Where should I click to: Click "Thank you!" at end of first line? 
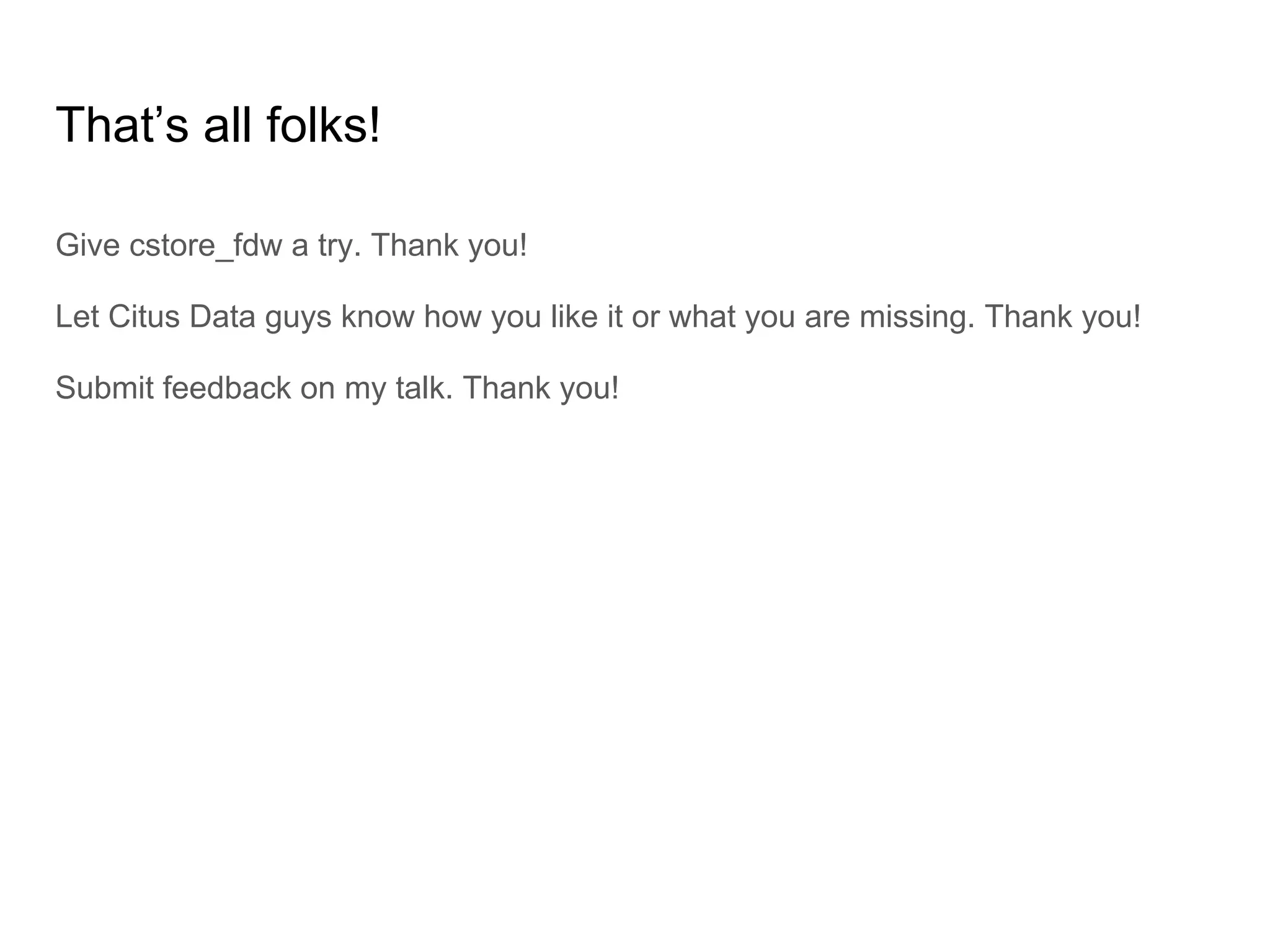[450, 245]
